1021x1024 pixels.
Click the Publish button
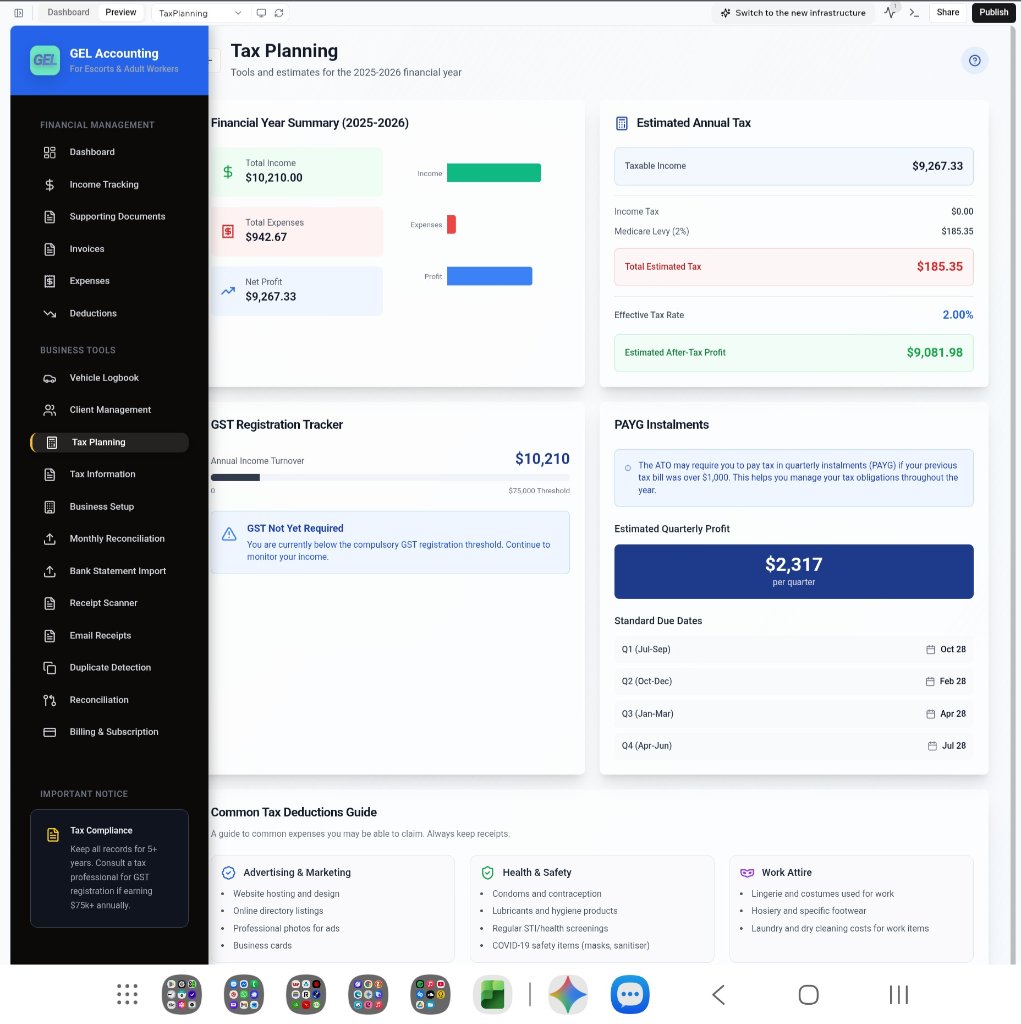[x=993, y=13]
